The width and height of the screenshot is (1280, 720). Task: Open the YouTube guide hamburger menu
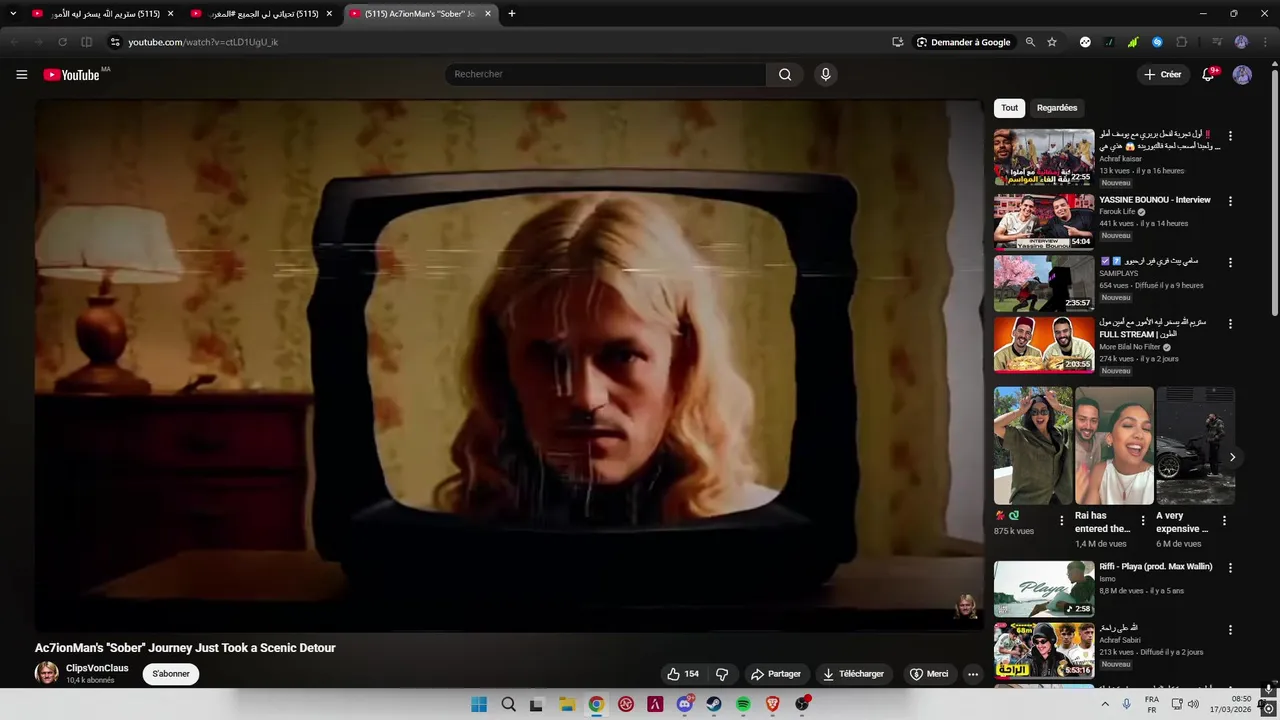[x=21, y=75]
